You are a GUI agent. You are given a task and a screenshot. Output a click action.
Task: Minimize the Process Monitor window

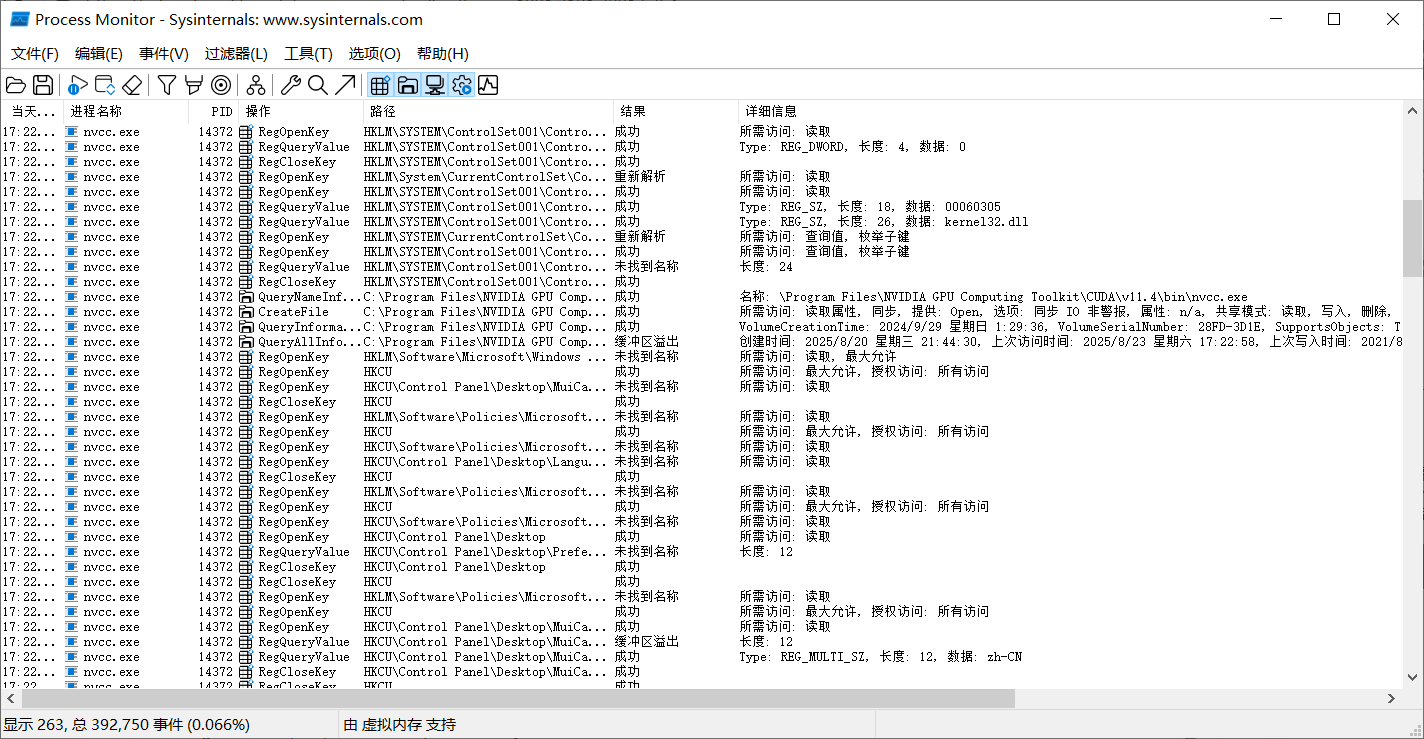(x=1275, y=19)
